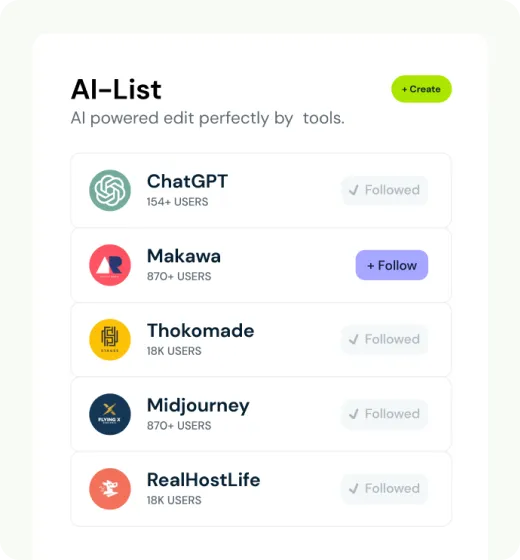The height and width of the screenshot is (560, 520).
Task: Toggle Midjourney's Followed button
Action: 385,414
